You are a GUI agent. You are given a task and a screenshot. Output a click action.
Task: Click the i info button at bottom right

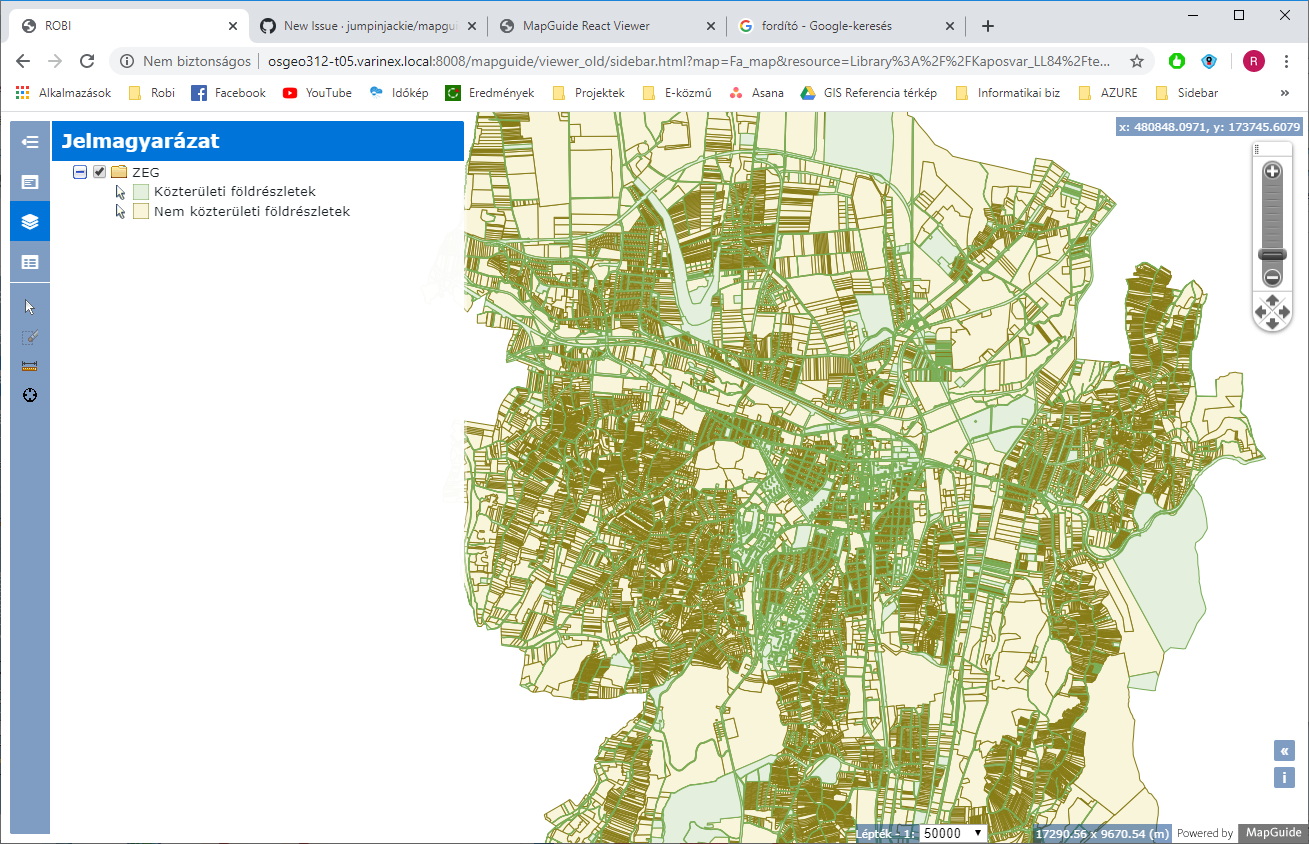pos(1284,777)
